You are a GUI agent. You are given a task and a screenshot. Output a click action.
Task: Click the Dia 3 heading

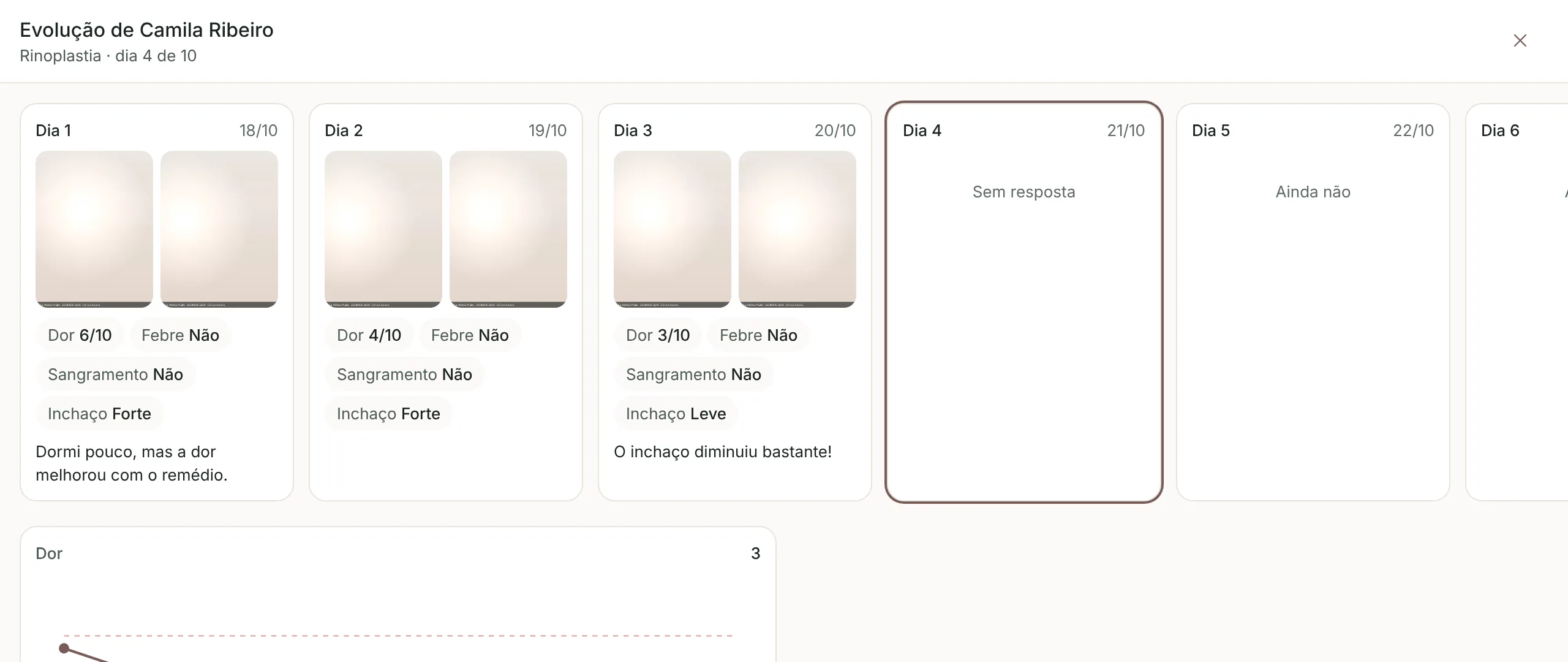click(x=633, y=131)
